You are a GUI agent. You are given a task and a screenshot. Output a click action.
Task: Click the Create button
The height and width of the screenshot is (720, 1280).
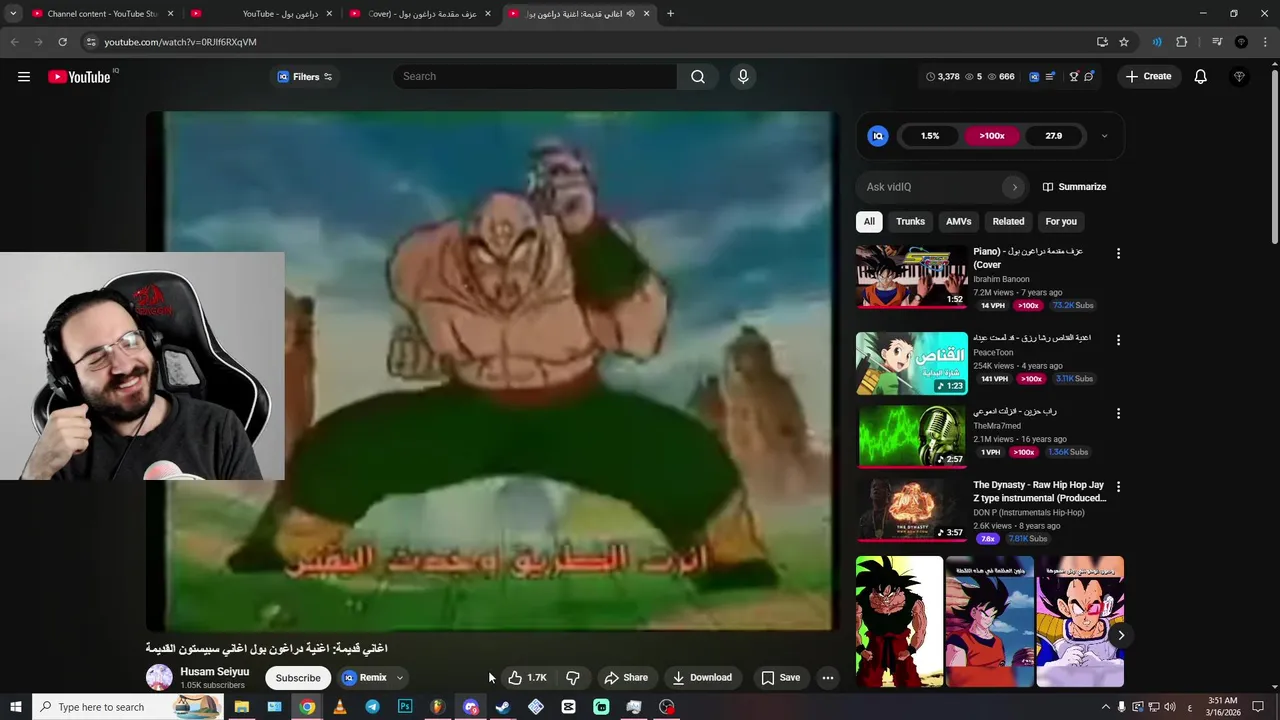tap(1148, 76)
